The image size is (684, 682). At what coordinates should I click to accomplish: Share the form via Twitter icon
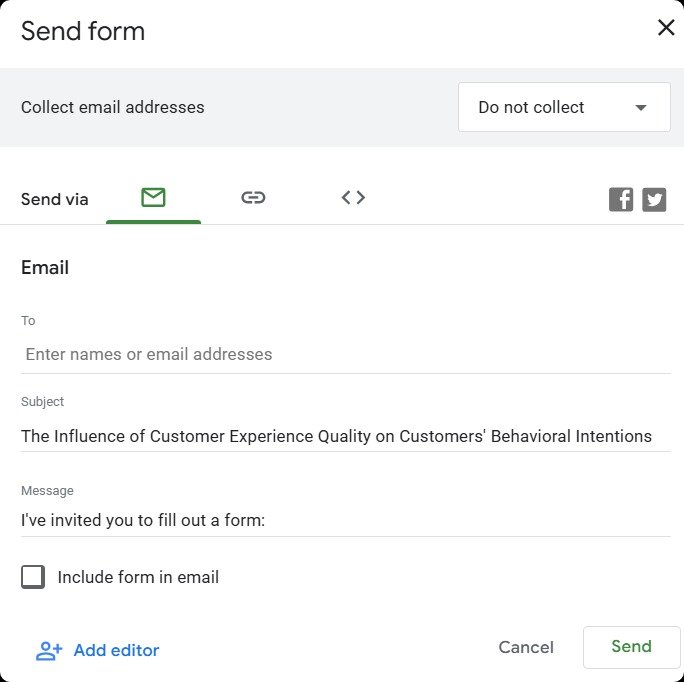[x=654, y=199]
